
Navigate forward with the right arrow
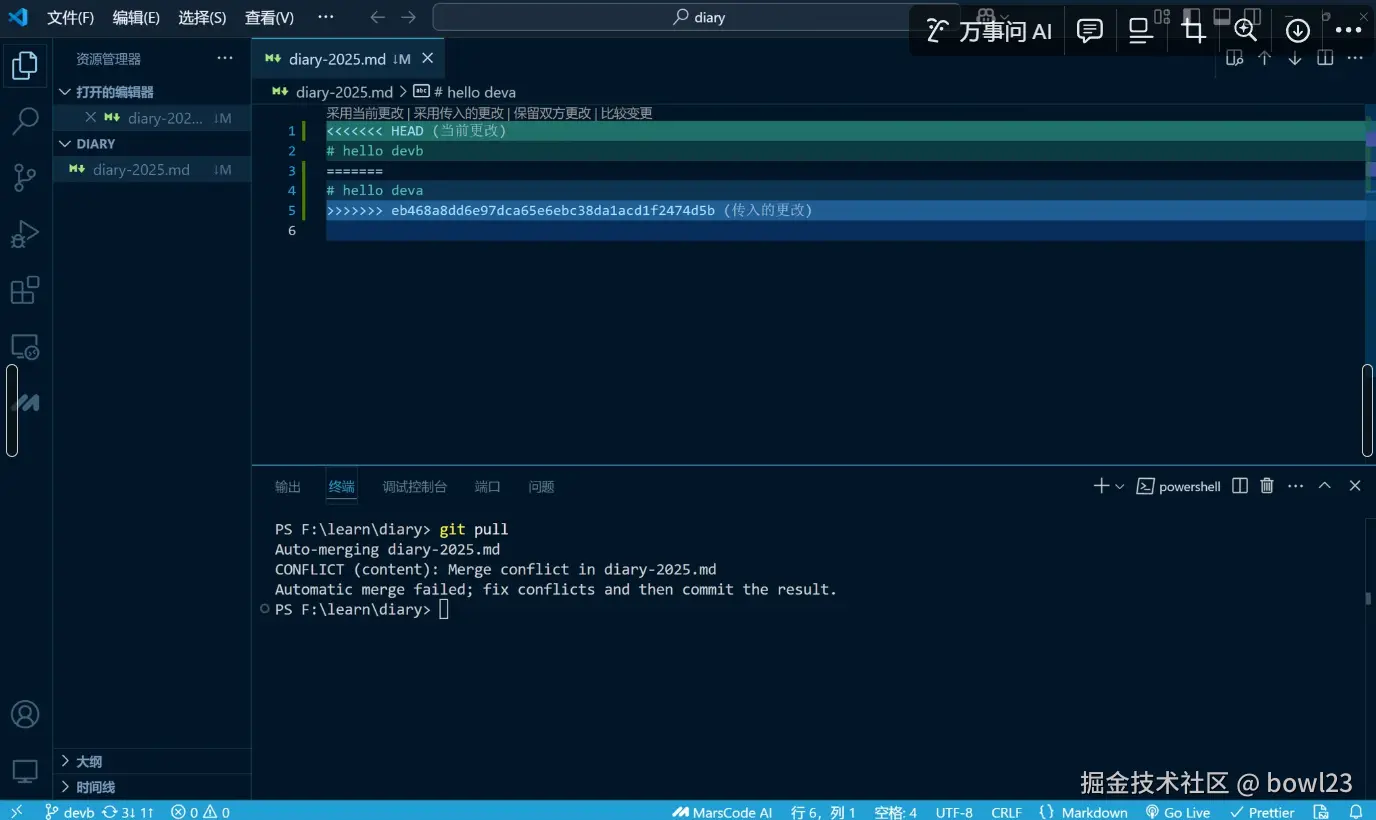click(408, 17)
